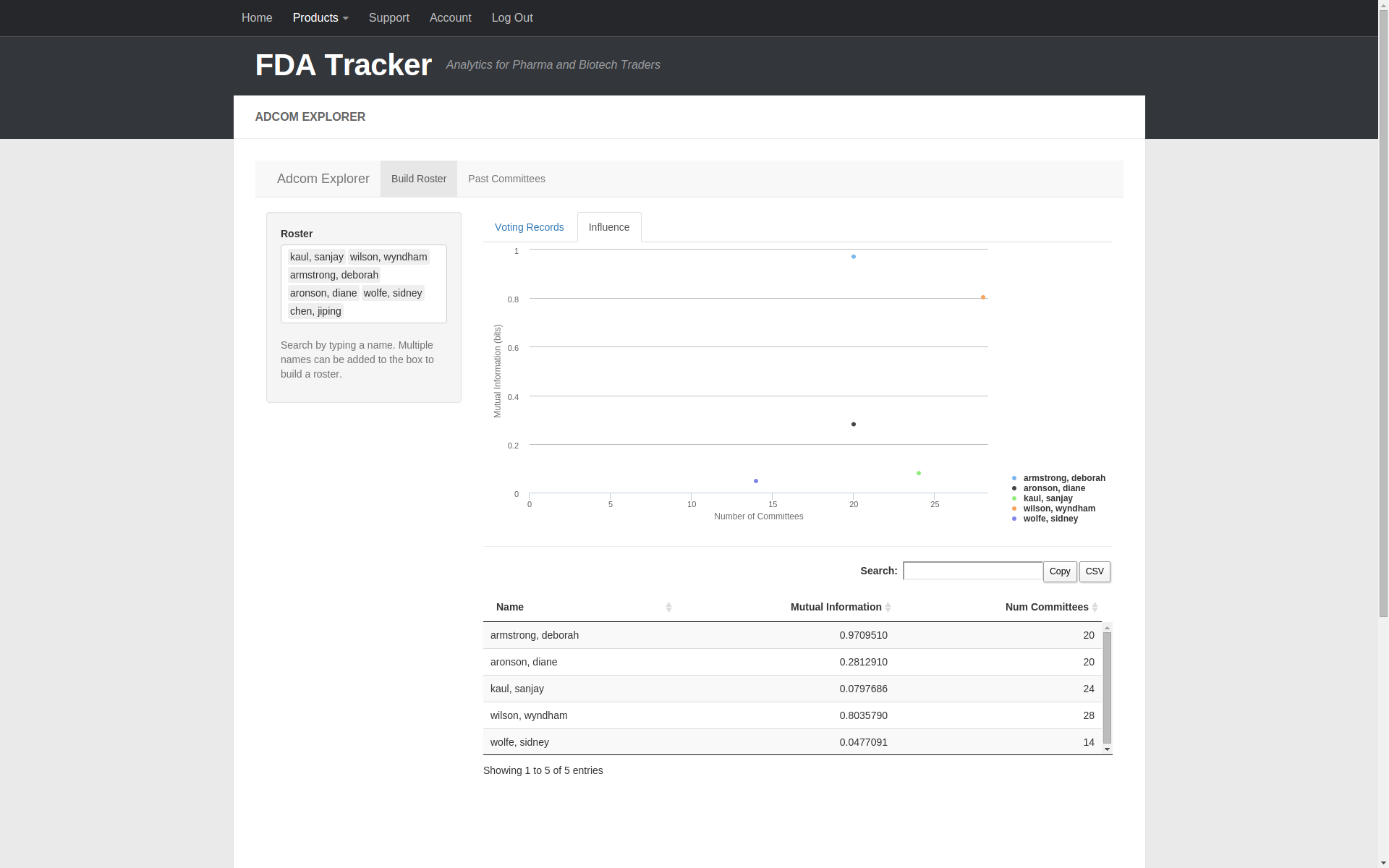Click table scrollbar down arrow
This screenshot has height=868, width=1389.
pyautogui.click(x=1107, y=750)
